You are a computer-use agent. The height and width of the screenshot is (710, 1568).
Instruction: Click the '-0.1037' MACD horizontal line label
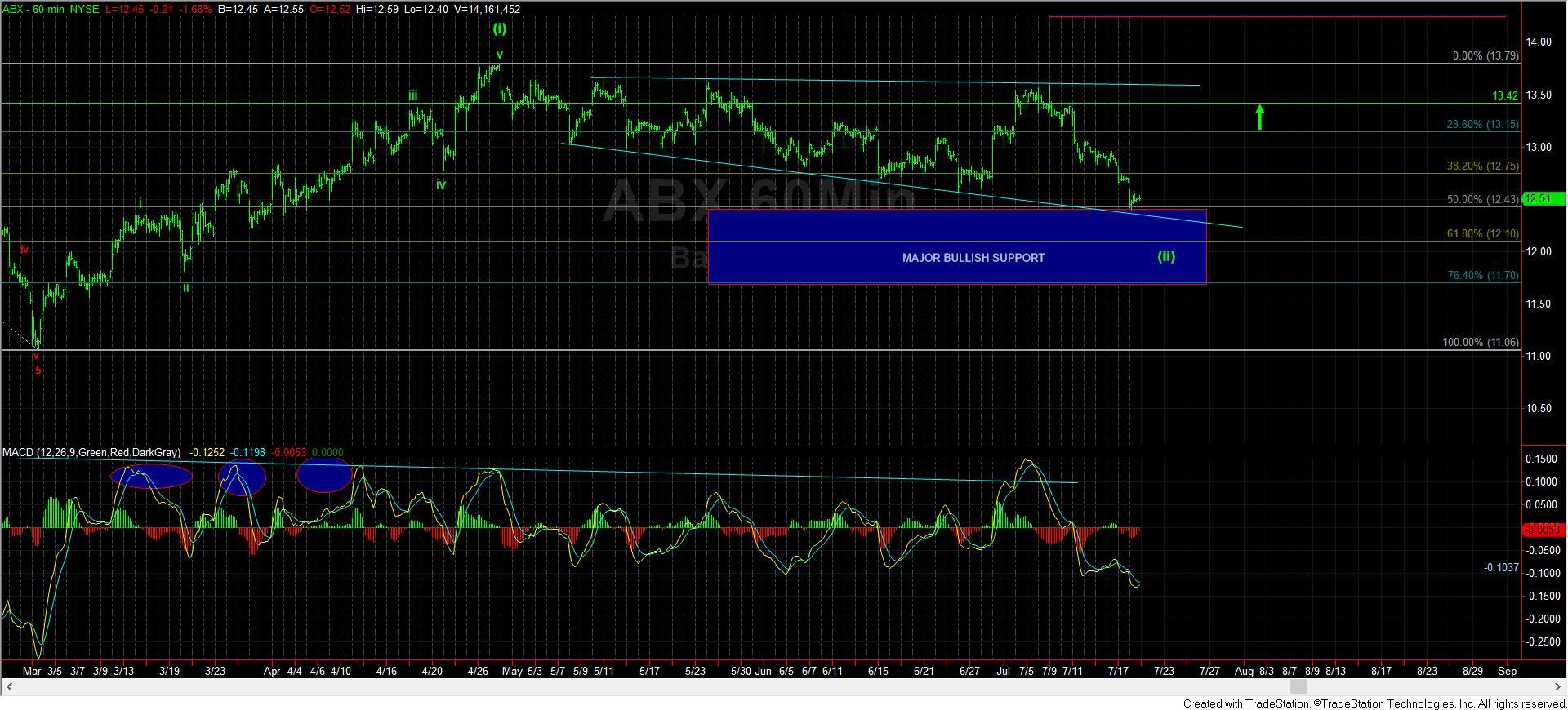point(1501,568)
